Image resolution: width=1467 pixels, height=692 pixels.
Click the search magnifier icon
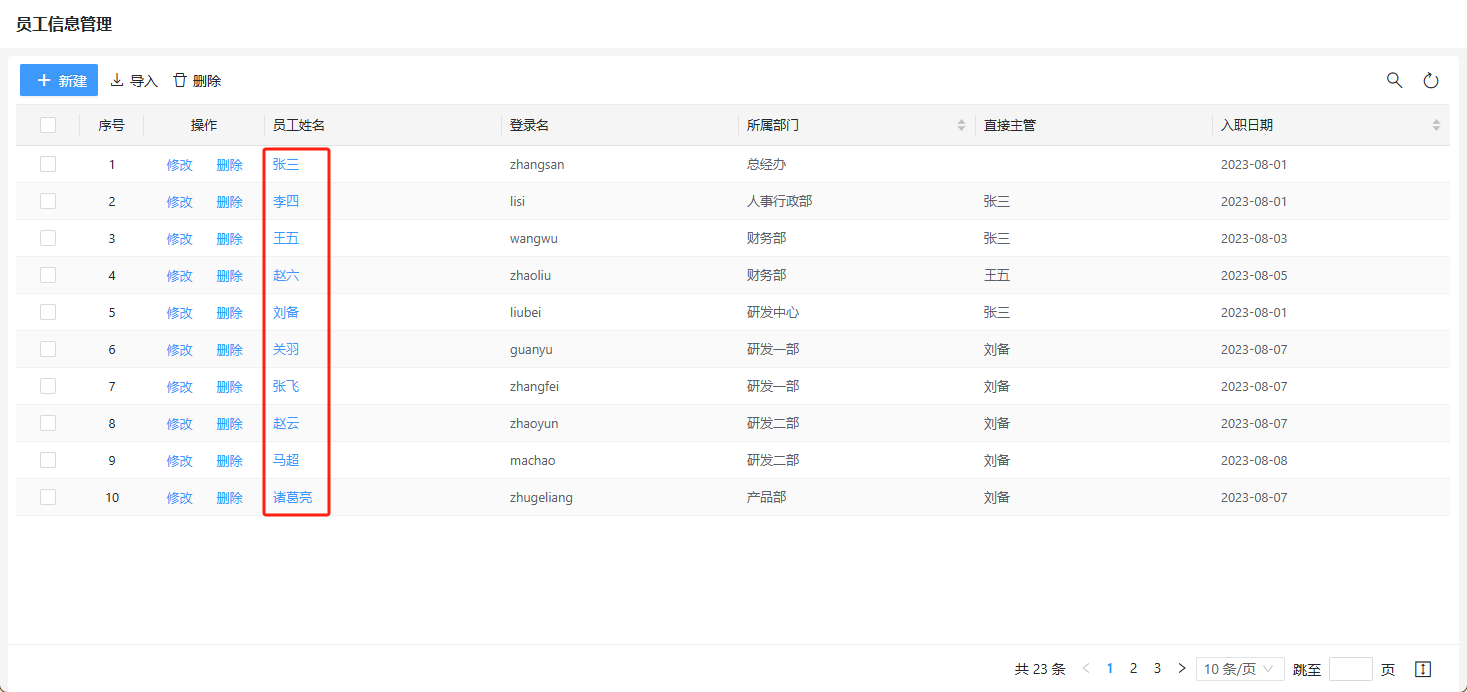coord(1394,80)
